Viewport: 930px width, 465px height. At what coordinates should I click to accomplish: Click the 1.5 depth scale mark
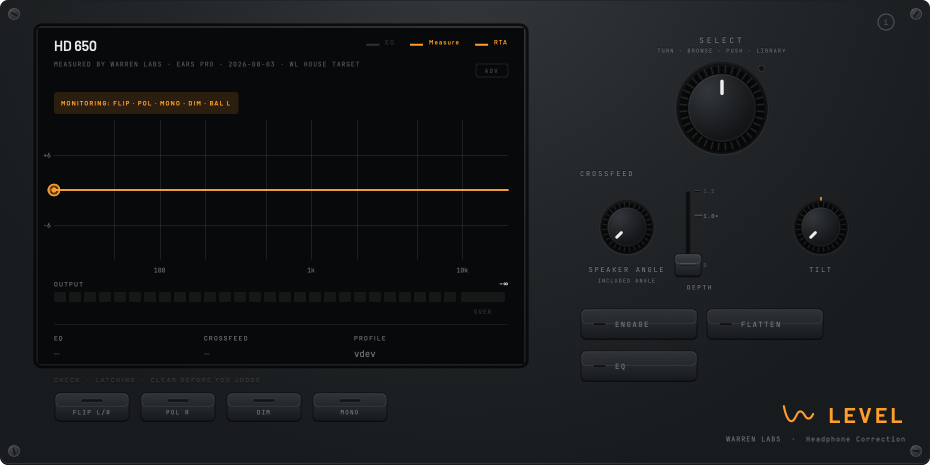point(709,191)
